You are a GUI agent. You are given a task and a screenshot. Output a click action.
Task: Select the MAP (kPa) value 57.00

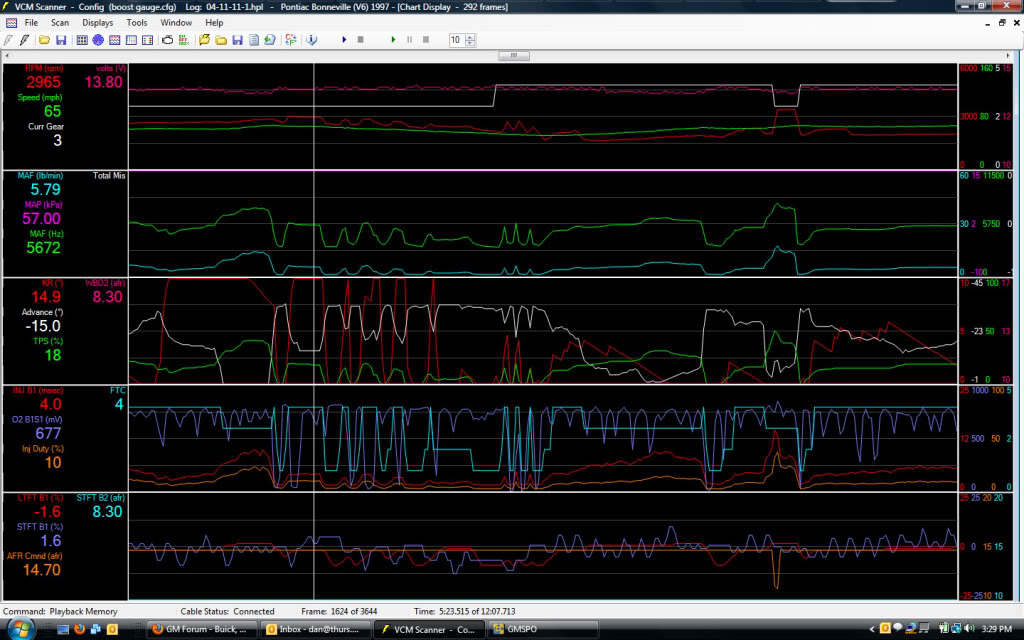[x=41, y=219]
